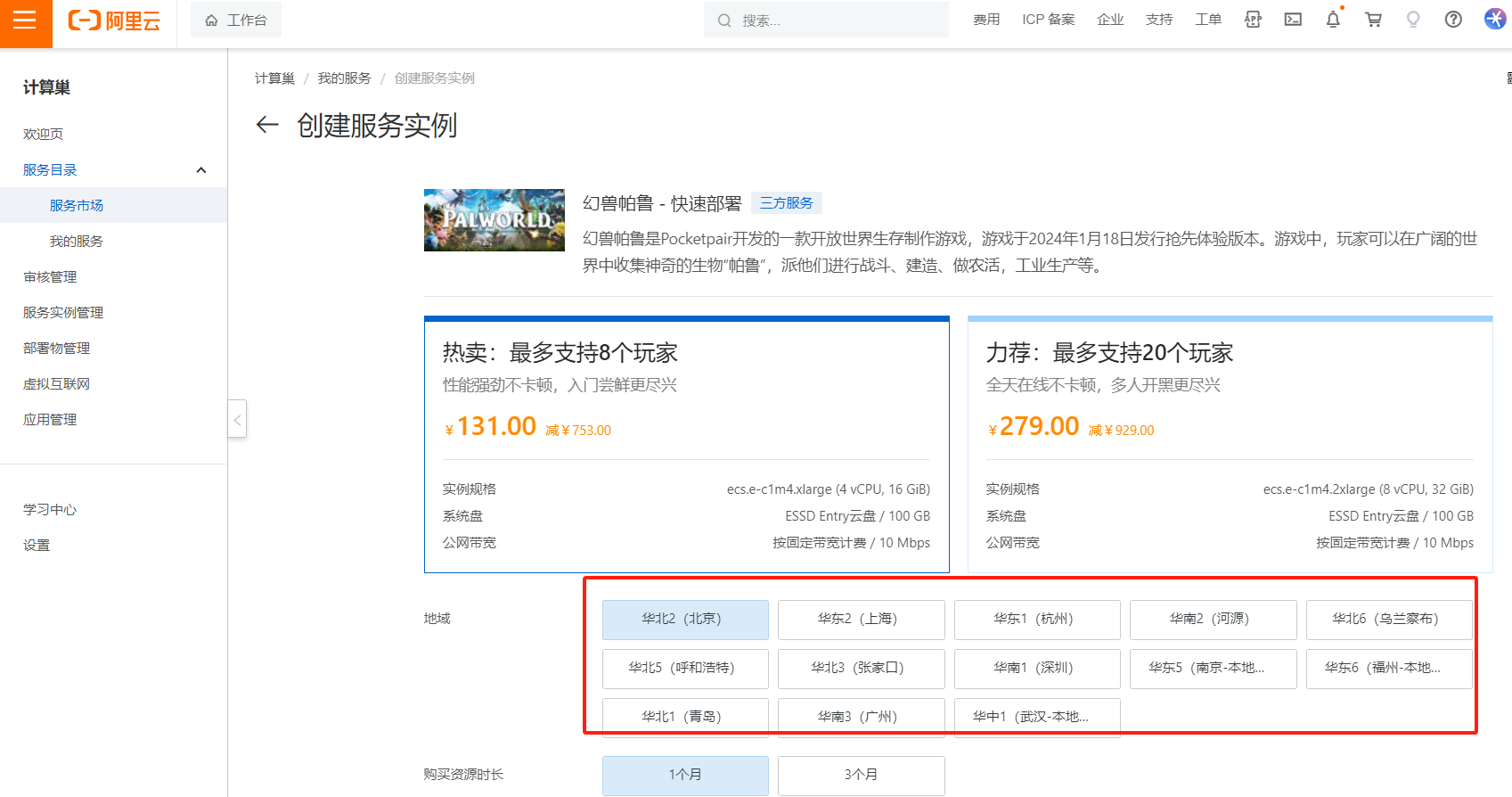Viewport: 1512px width, 797px height.
Task: Select the 8-player 热卖 package card
Action: pyautogui.click(x=687, y=444)
